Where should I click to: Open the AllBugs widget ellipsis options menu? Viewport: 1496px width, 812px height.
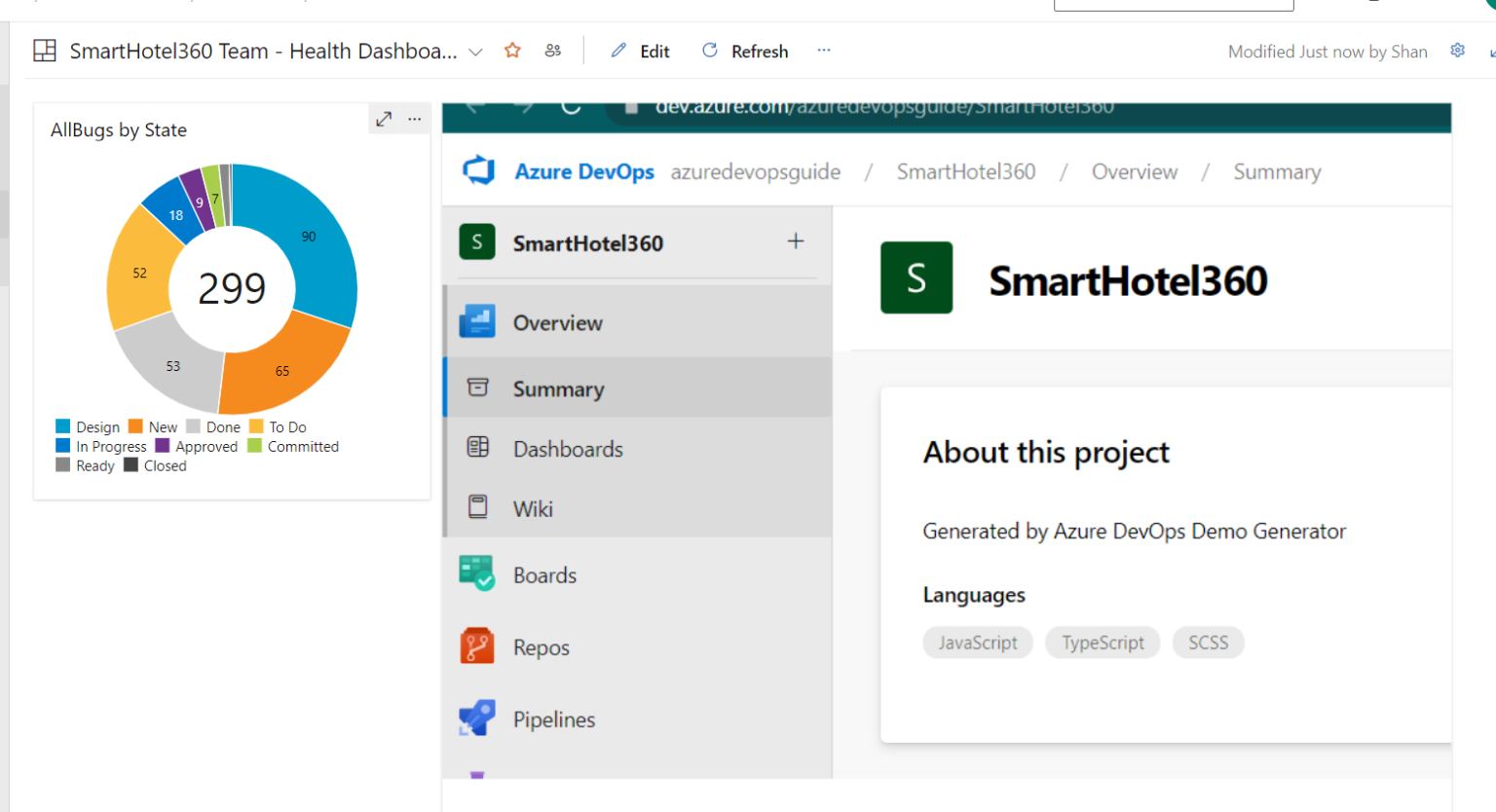click(x=415, y=119)
